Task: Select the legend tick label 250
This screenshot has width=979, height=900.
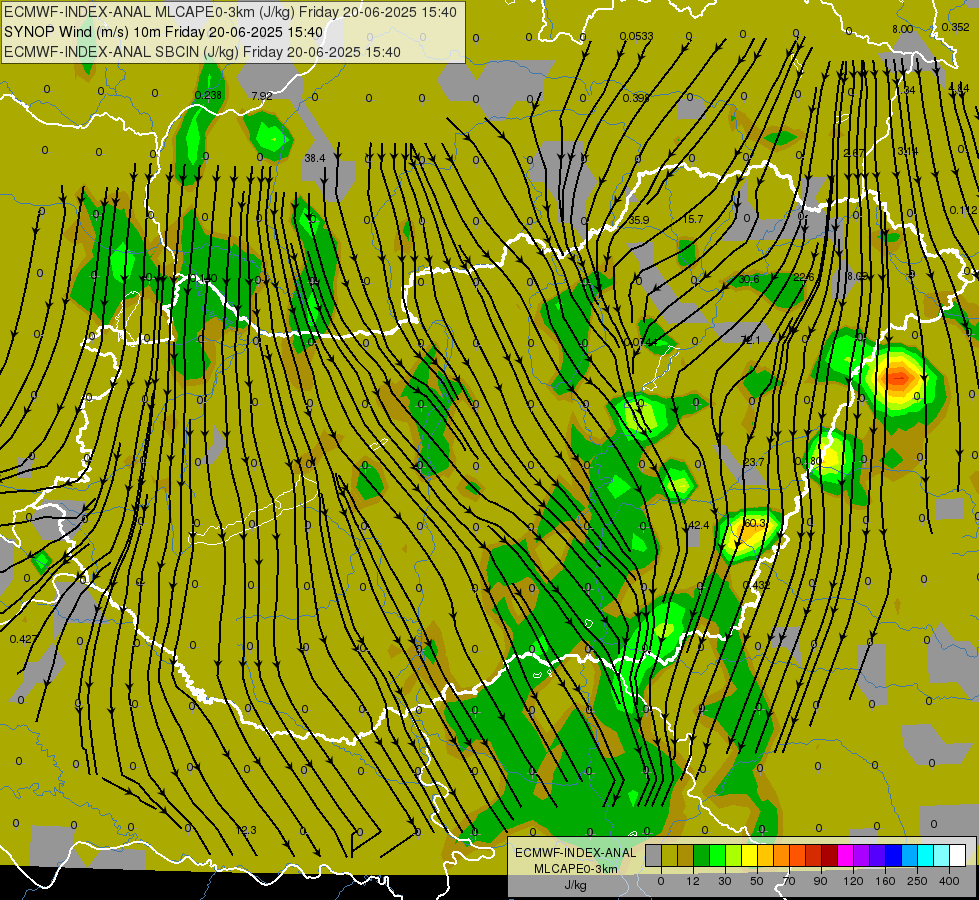Action: point(917,881)
